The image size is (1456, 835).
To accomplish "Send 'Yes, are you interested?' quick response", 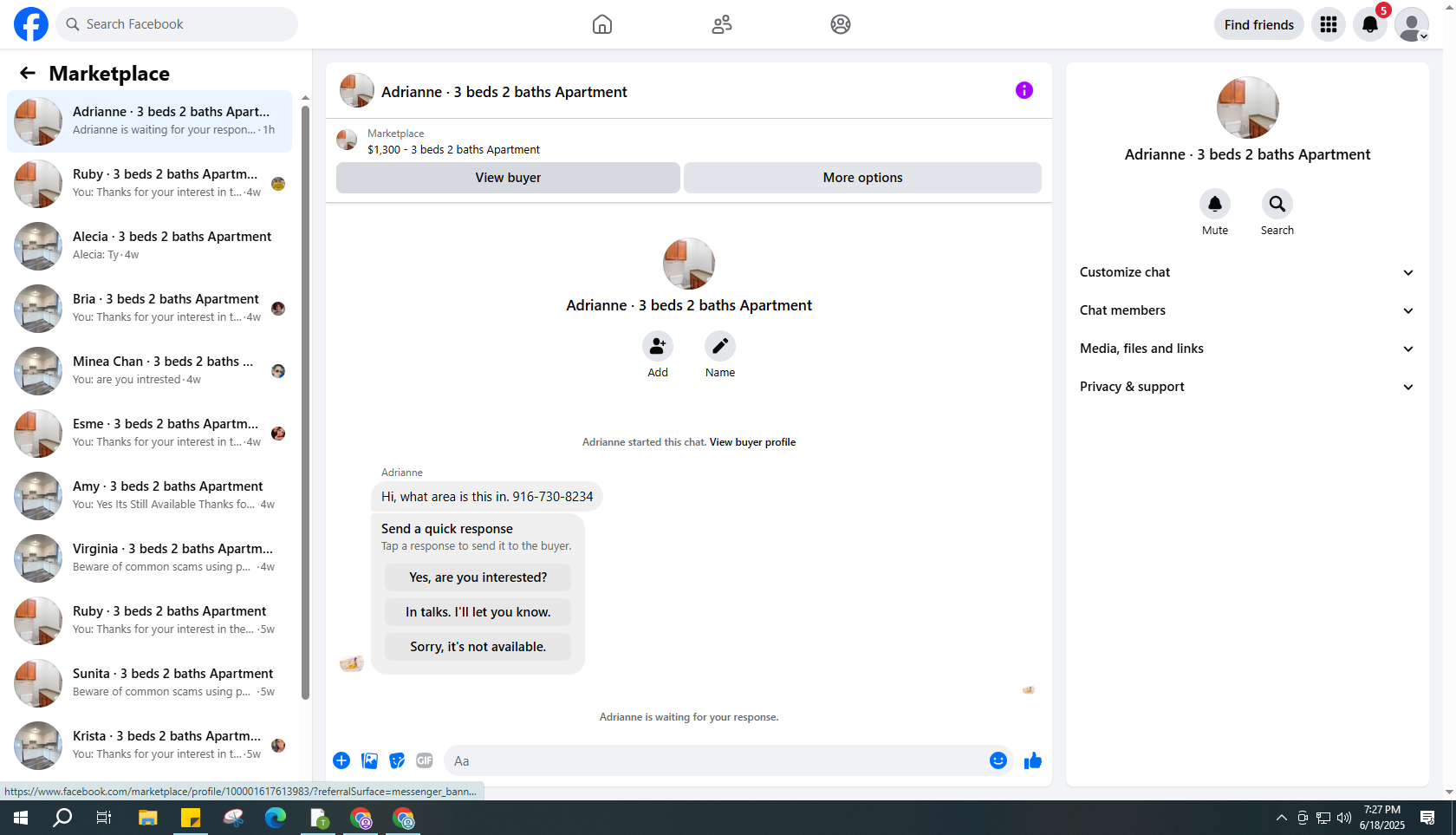I will (478, 577).
